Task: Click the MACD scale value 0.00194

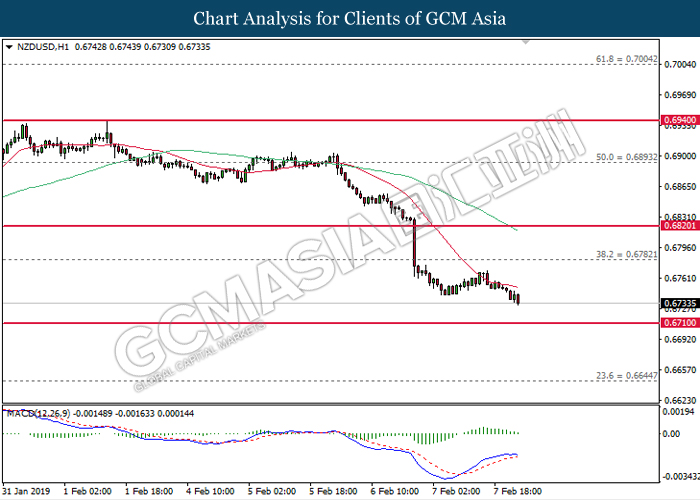Action: 679,412
